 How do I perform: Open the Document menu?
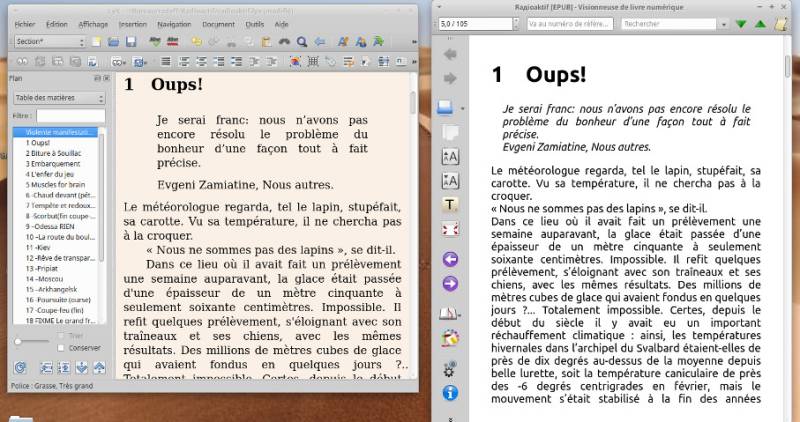[x=218, y=24]
